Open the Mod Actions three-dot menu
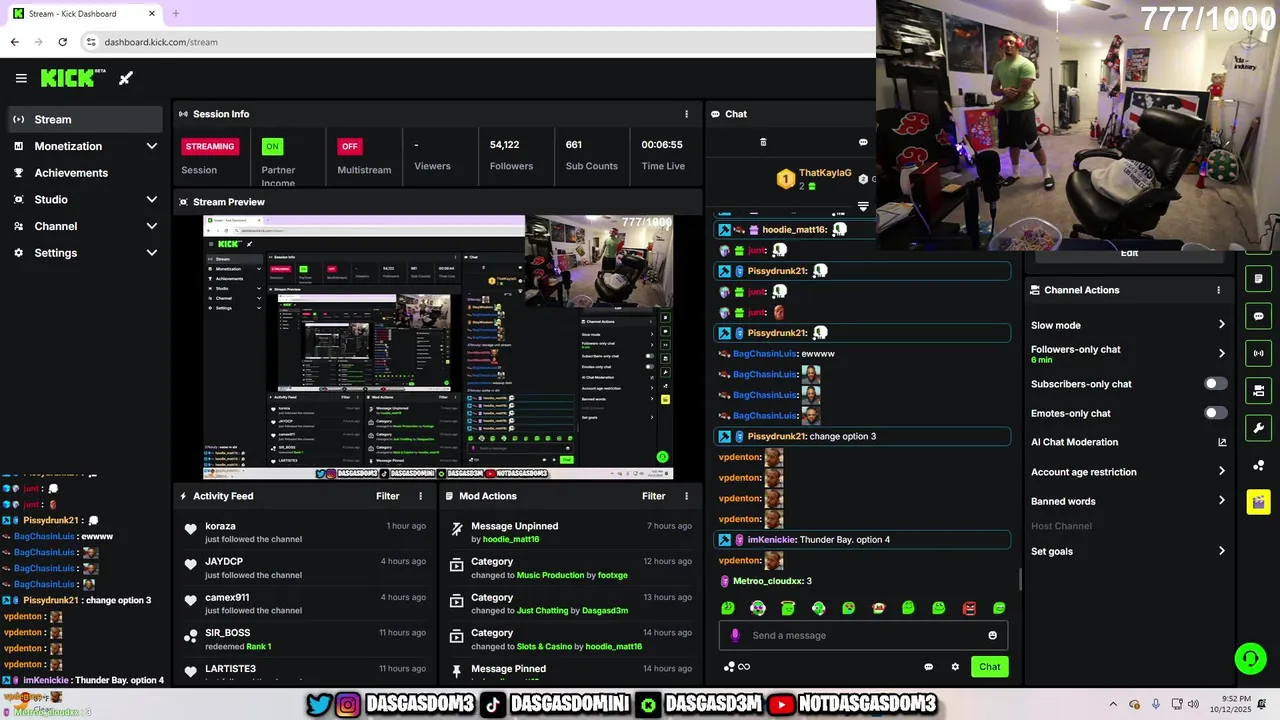 [686, 496]
